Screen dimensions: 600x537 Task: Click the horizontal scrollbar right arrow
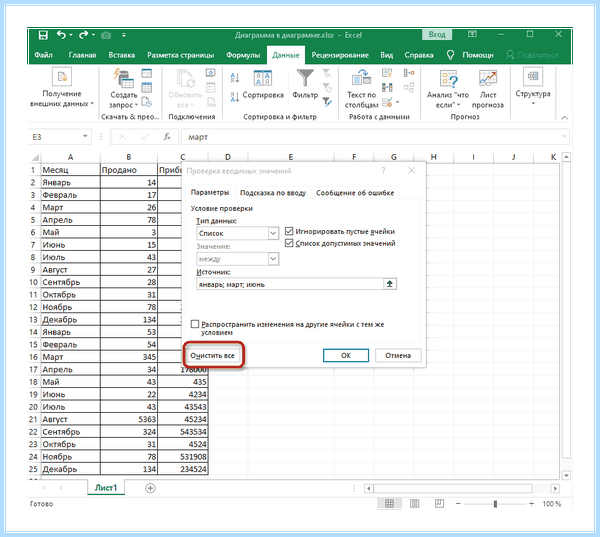pyautogui.click(x=555, y=488)
